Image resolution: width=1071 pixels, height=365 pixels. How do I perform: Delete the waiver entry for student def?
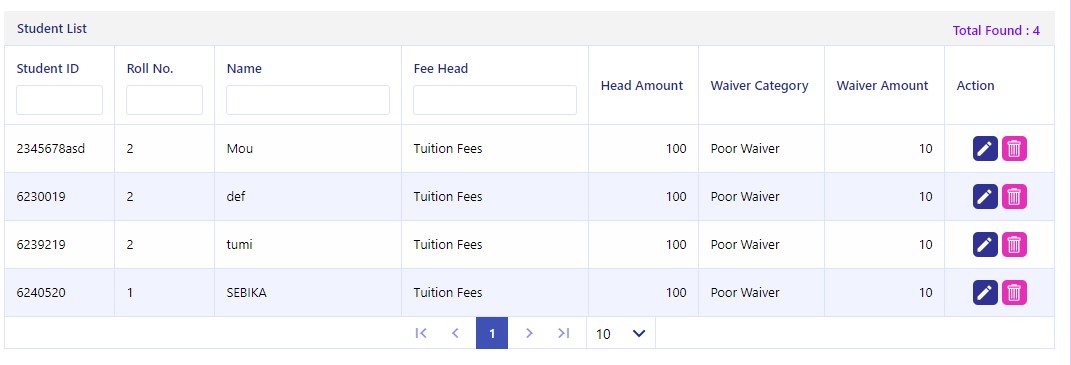pos(1014,197)
